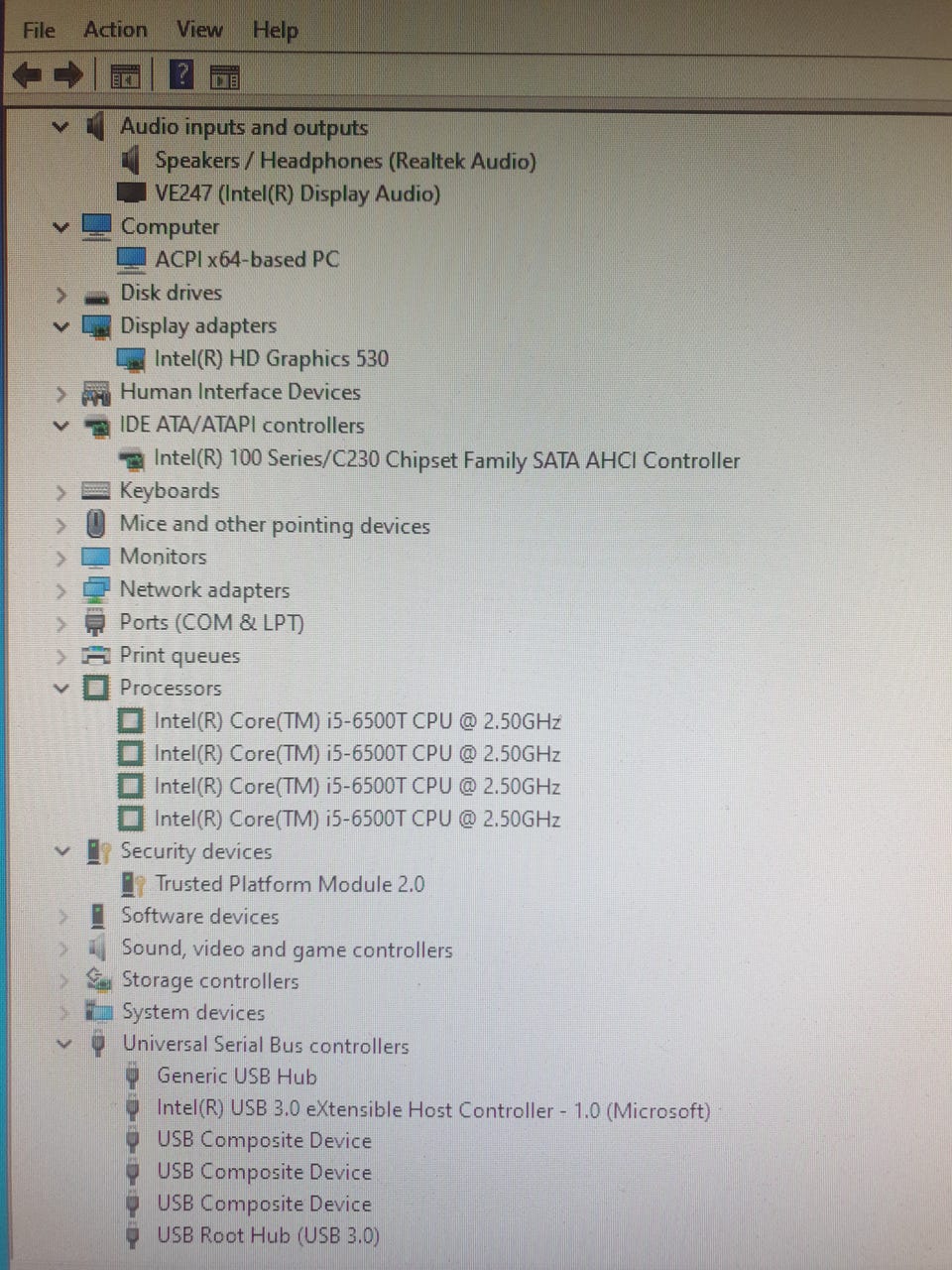952x1270 pixels.
Task: Expand the Monitors category
Action: coord(60,558)
